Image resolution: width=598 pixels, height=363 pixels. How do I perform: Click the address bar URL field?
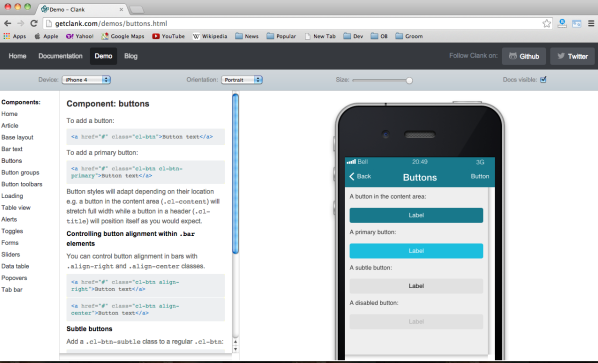[292, 24]
